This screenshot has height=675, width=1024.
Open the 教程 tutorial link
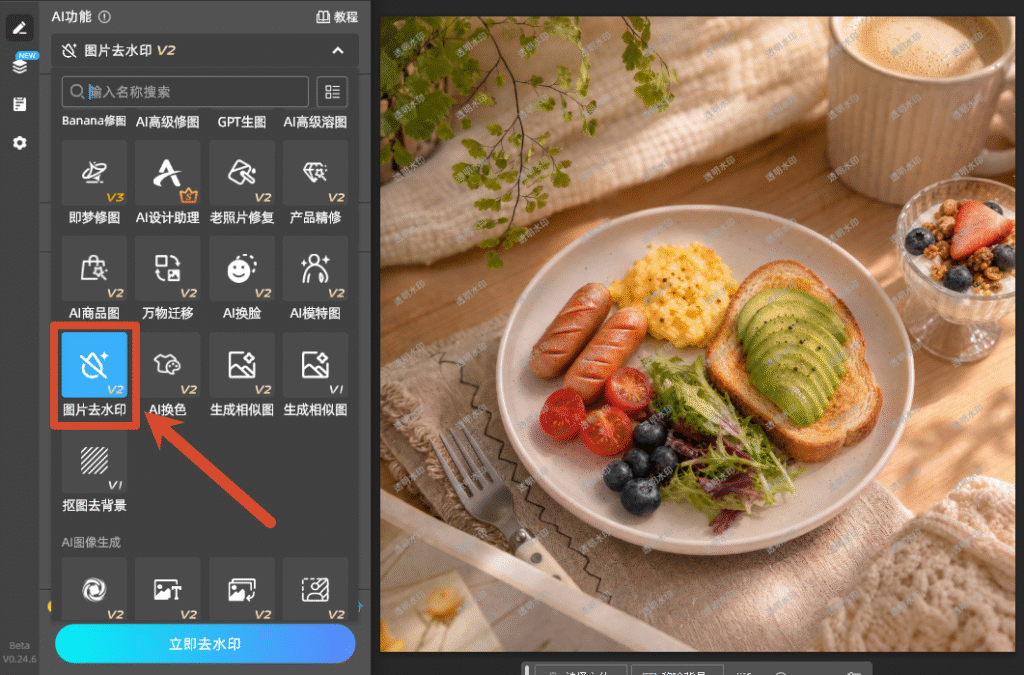tap(337, 17)
